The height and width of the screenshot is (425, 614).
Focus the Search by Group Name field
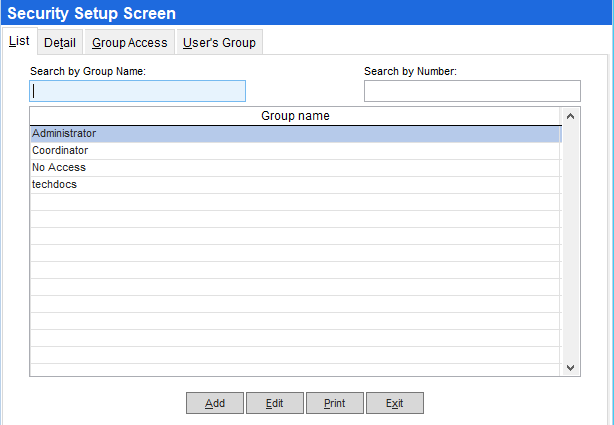coord(137,91)
